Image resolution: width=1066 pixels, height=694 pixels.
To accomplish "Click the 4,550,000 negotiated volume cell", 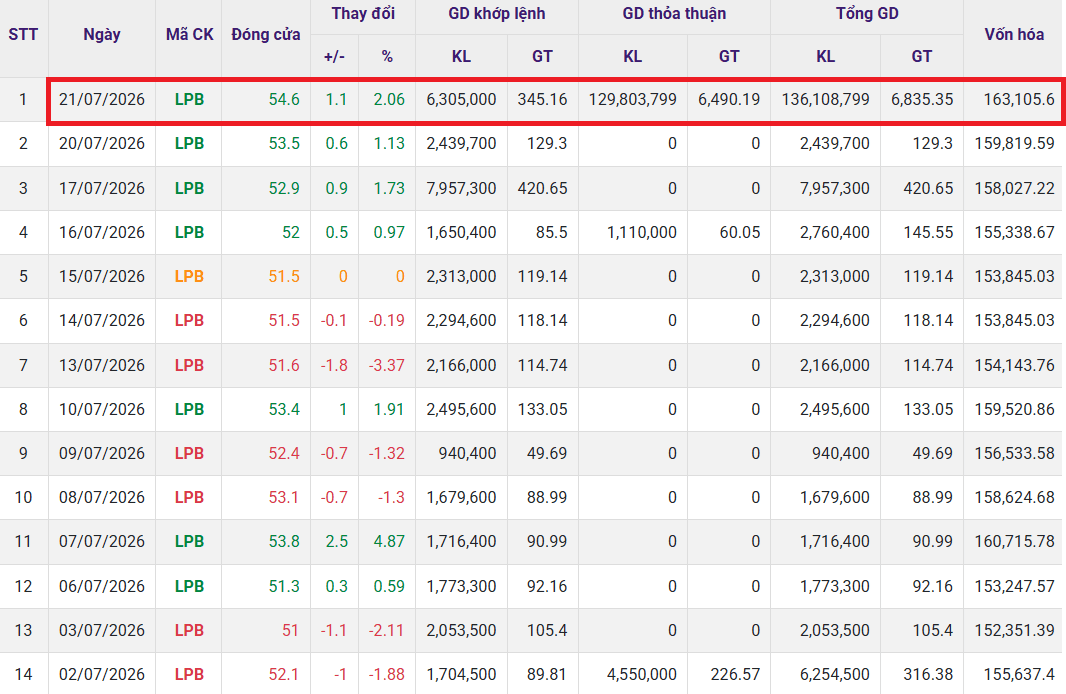I will point(642,674).
